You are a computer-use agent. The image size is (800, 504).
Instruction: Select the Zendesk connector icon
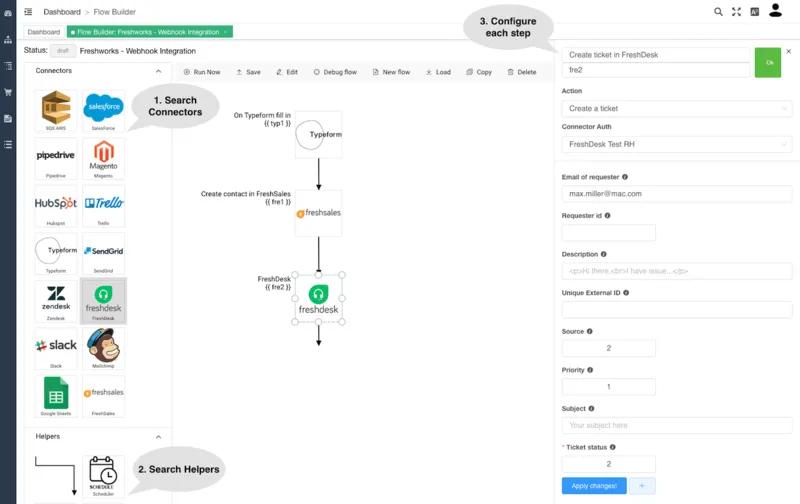tap(56, 301)
